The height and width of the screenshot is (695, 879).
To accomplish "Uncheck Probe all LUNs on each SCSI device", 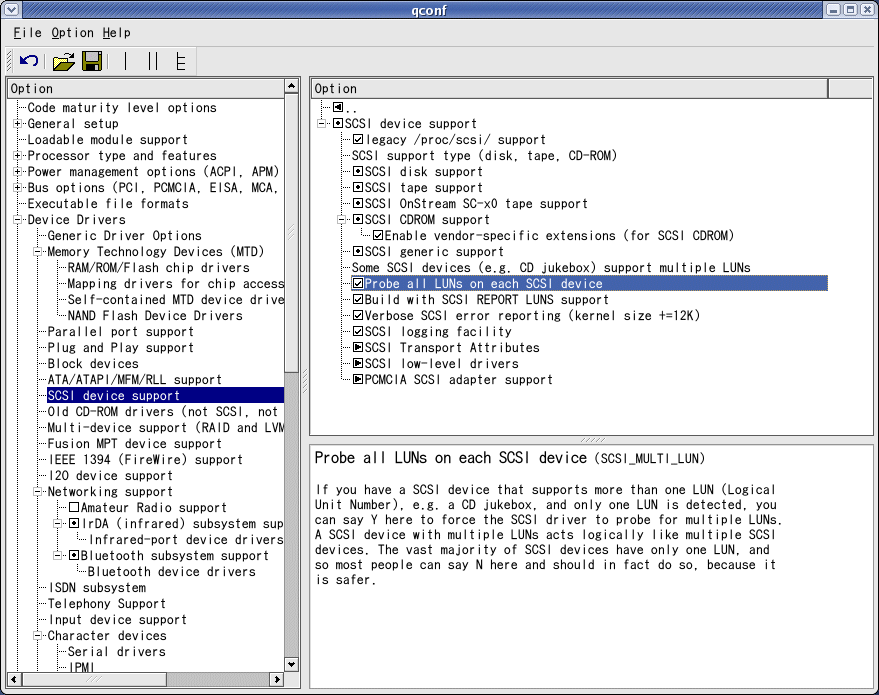I will (x=358, y=284).
